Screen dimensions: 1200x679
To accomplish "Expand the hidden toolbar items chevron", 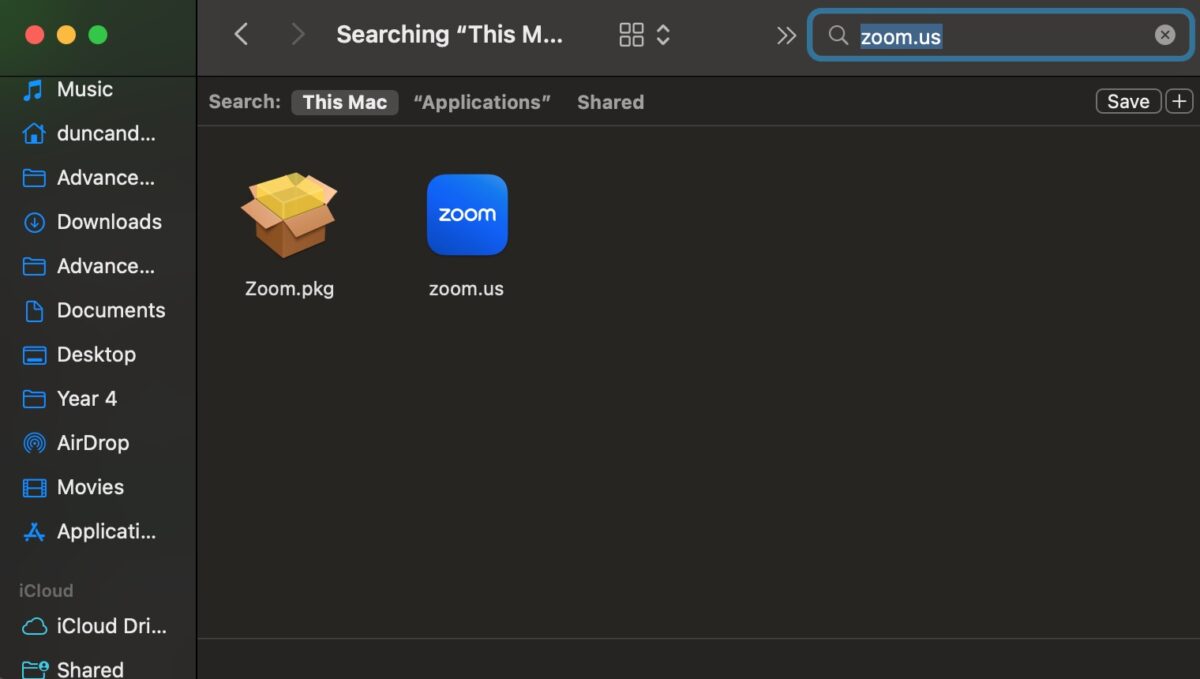I will click(x=786, y=35).
